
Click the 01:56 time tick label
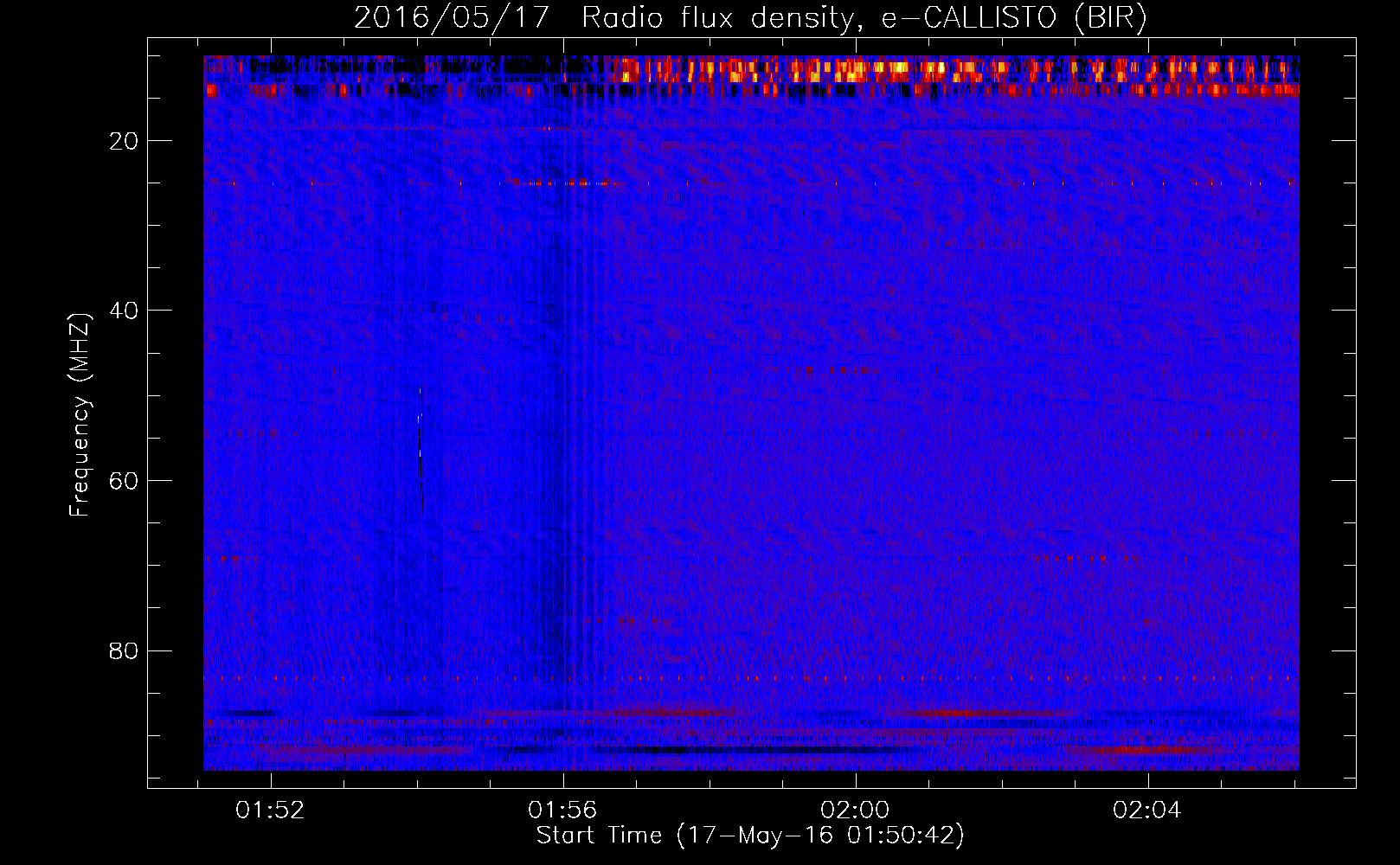click(x=563, y=810)
